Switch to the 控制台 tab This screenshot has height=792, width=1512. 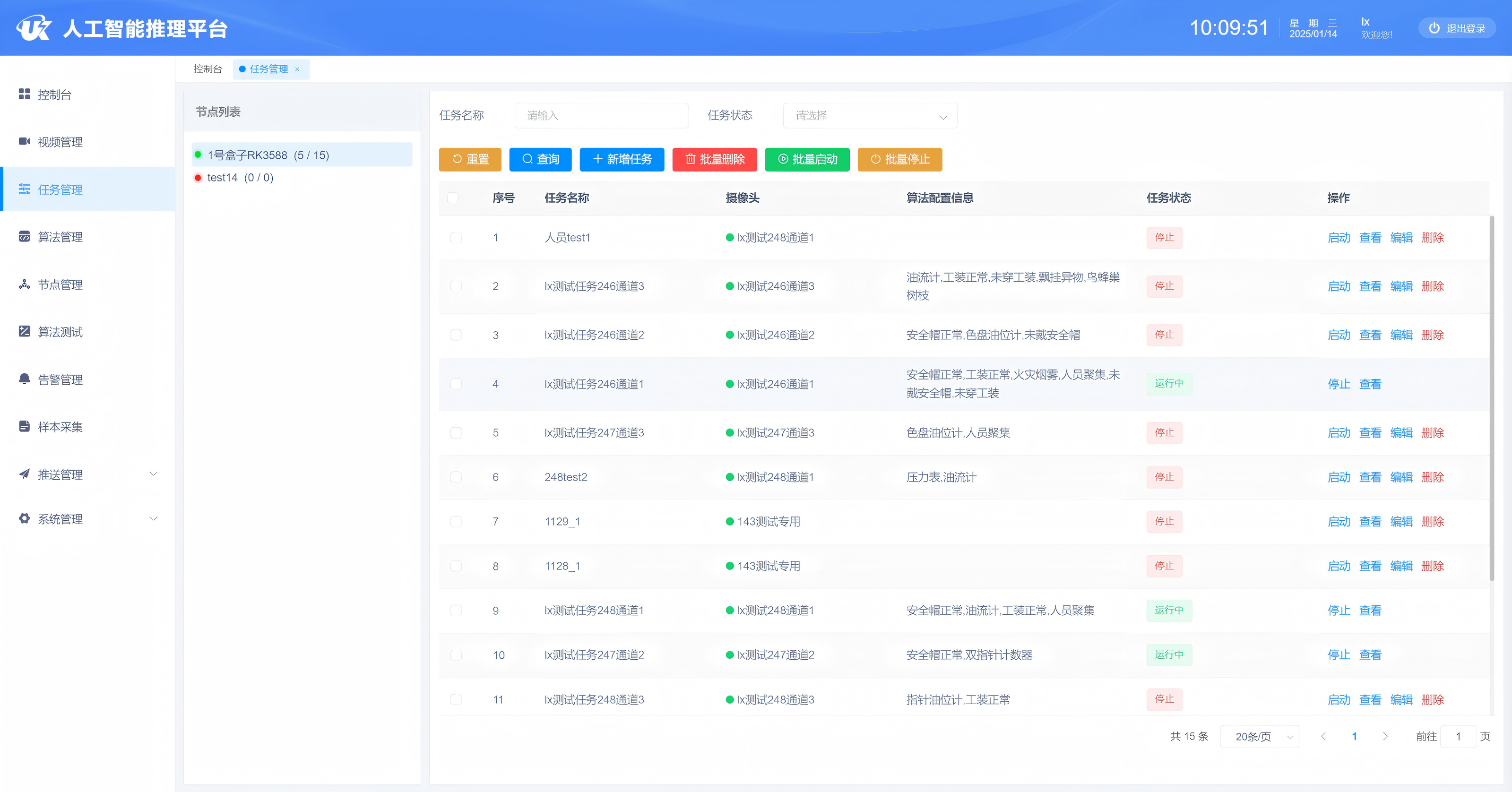[208, 69]
